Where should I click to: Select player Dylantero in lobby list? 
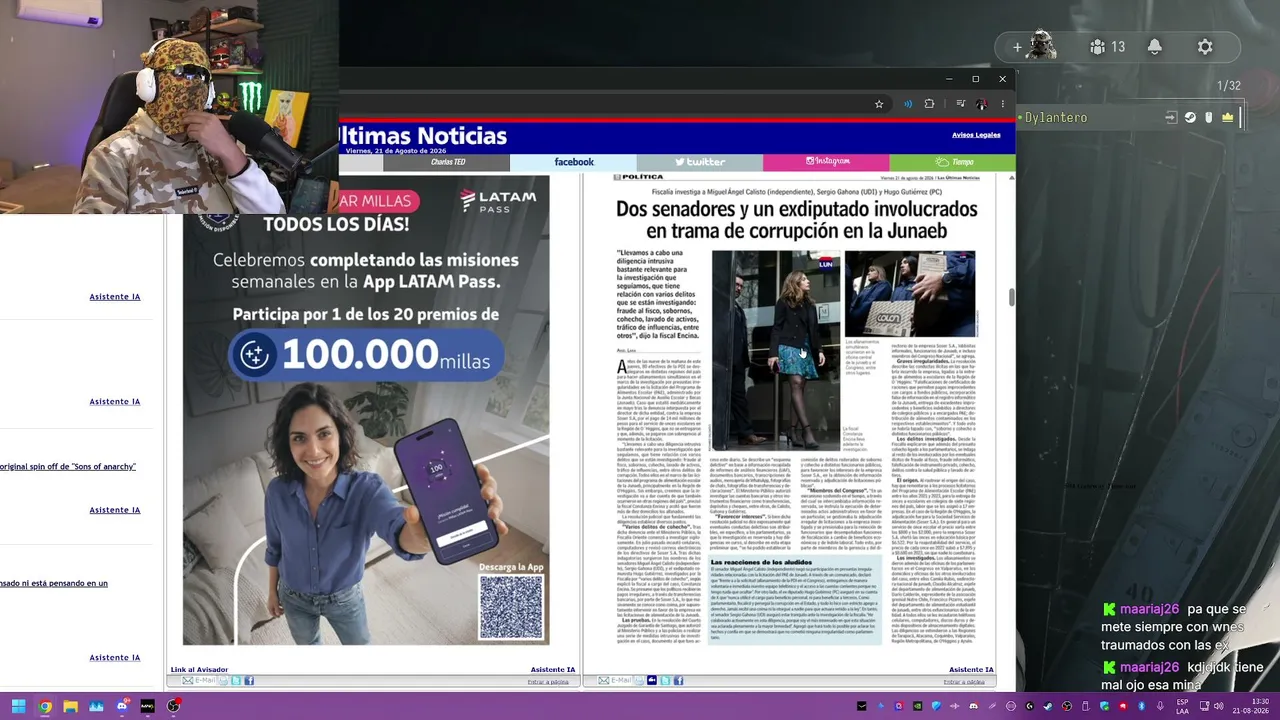pyautogui.click(x=1055, y=118)
